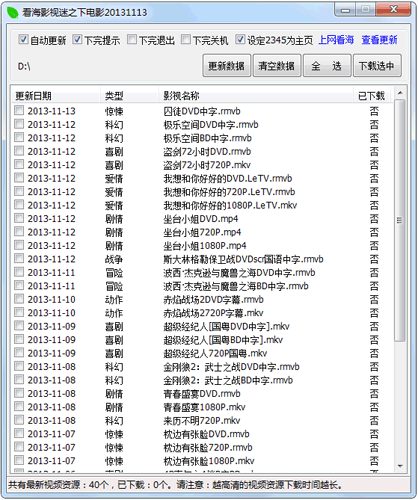Viewport: 418px width, 500px height.
Task: Open the 上网看海 link
Action: [x=336, y=40]
